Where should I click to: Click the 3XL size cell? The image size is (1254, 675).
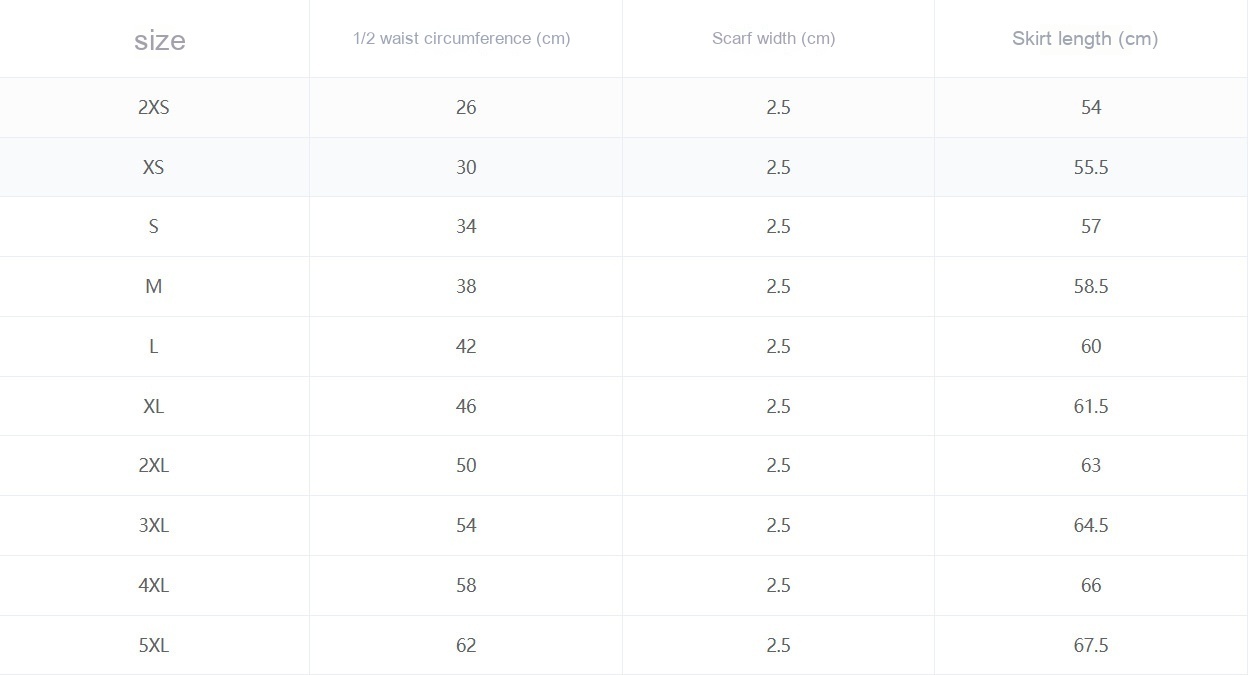point(154,525)
